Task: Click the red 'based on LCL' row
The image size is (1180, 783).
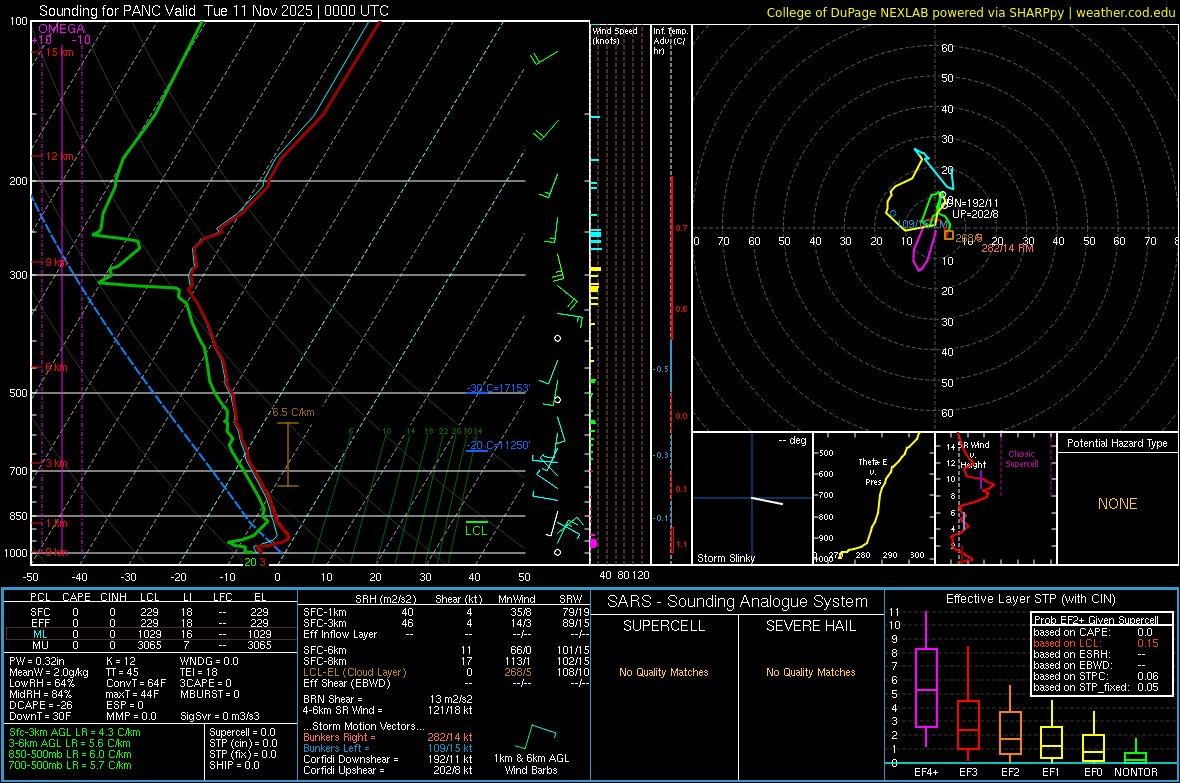Action: point(1096,643)
